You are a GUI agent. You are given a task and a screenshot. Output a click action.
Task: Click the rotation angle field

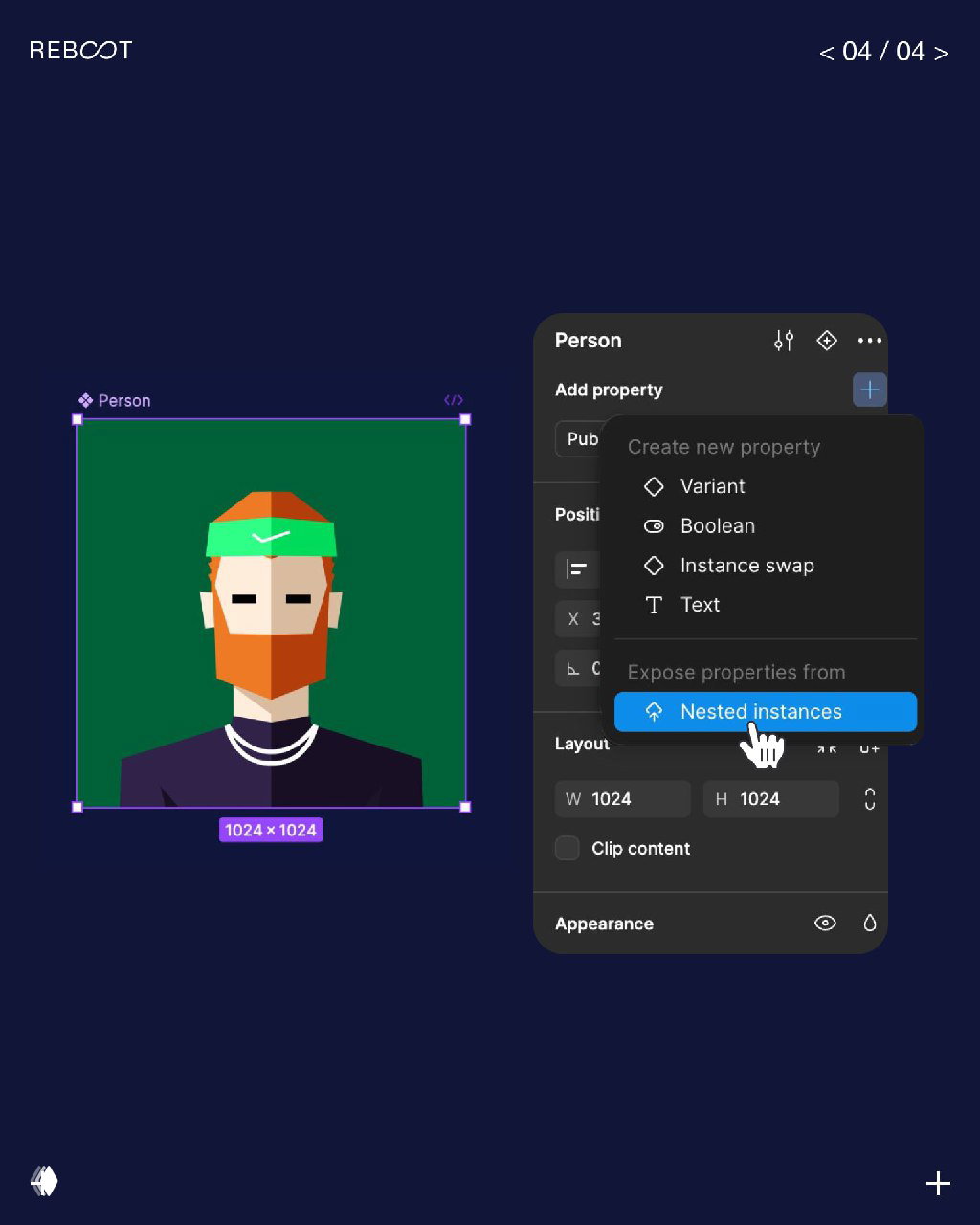point(578,668)
